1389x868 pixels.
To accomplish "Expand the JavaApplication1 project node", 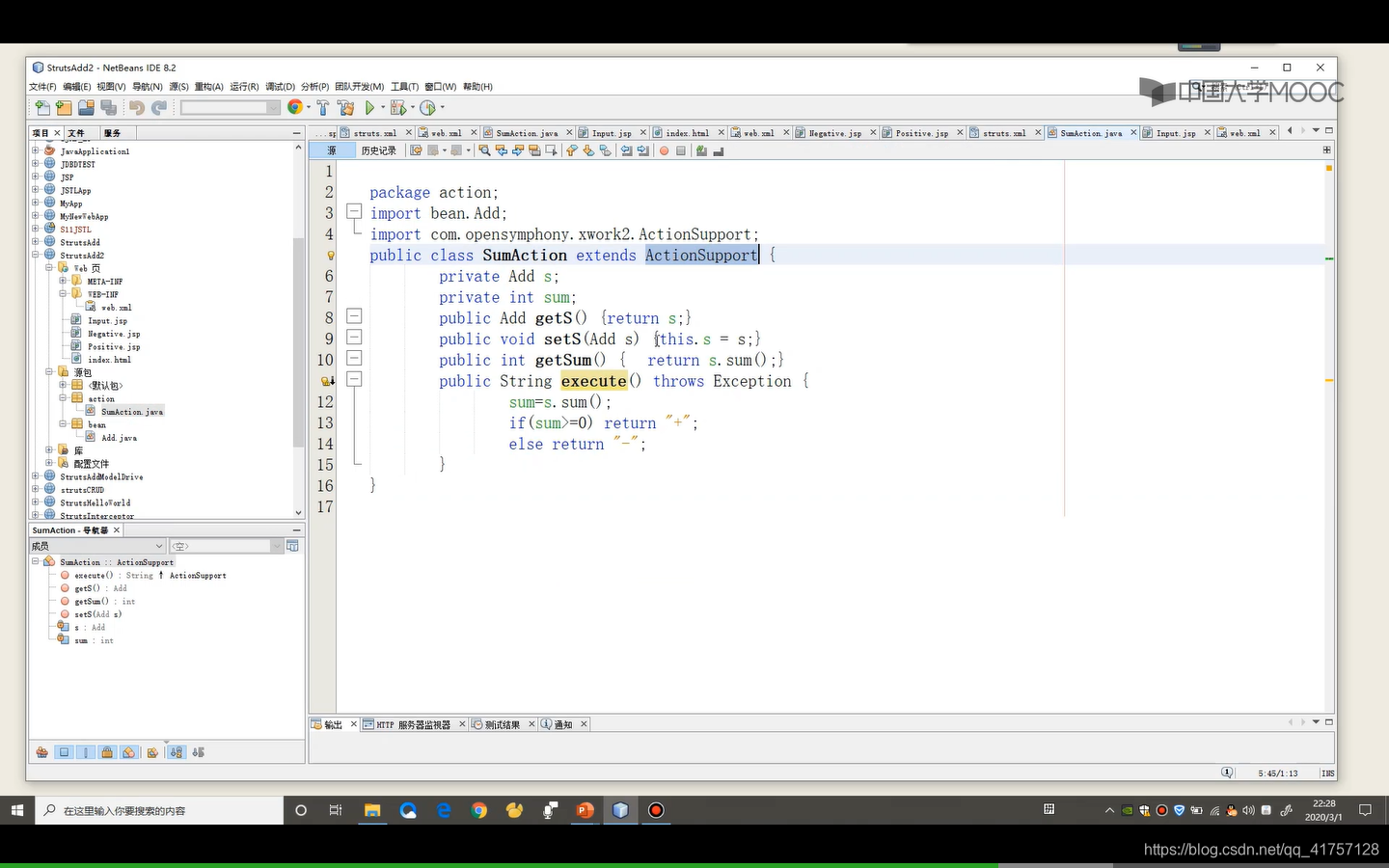I will pos(36,150).
